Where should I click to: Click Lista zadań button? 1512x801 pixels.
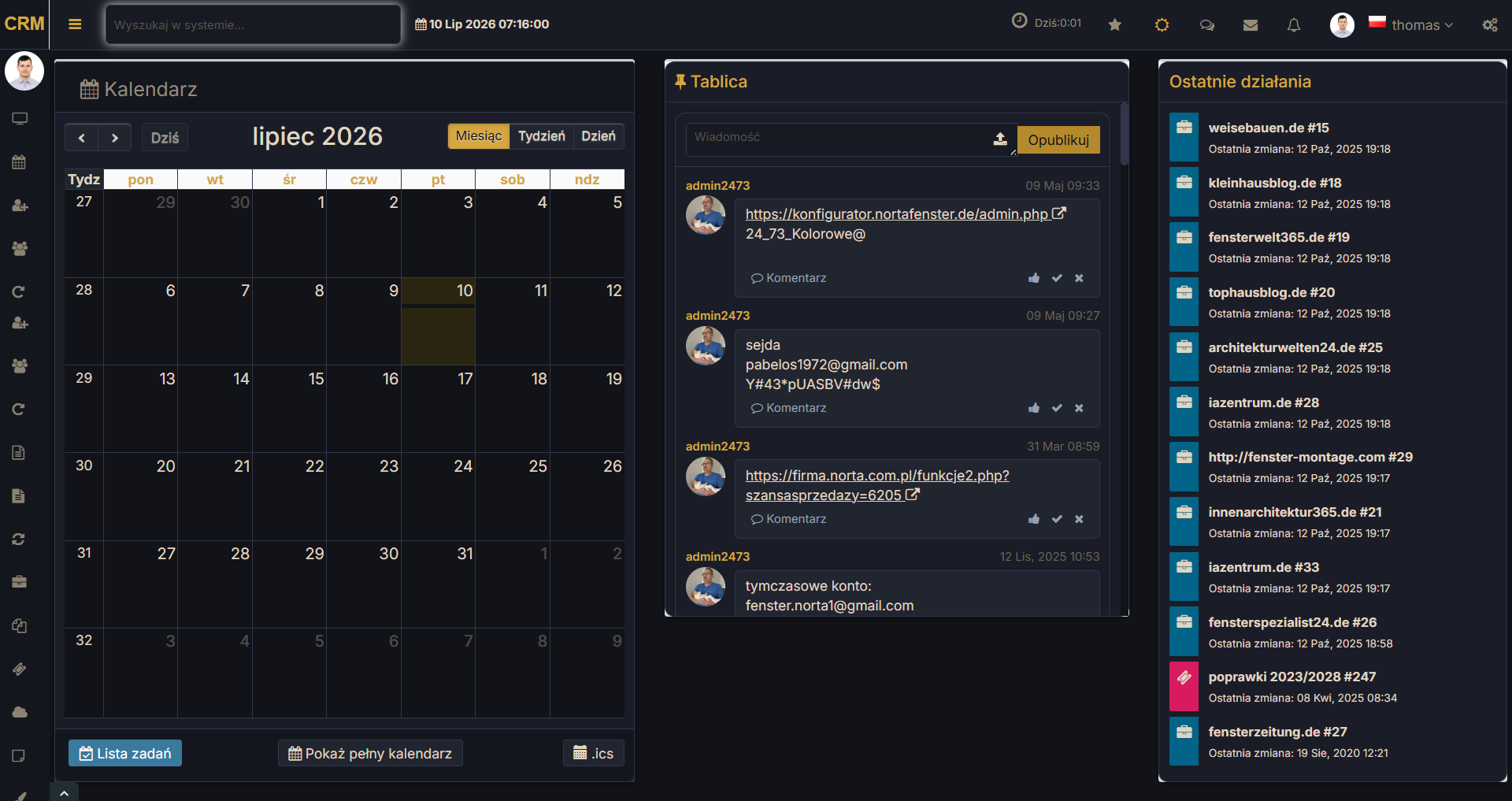coord(125,753)
